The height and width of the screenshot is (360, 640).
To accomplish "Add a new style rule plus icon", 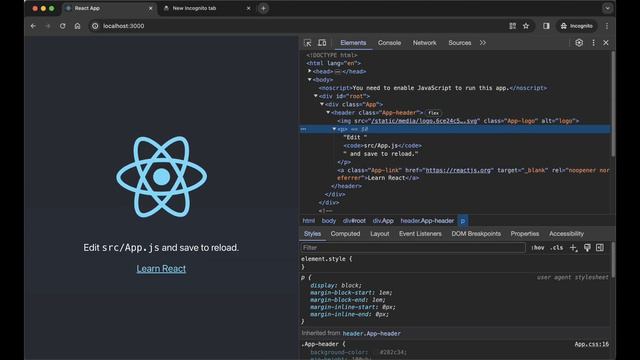I will (x=573, y=248).
